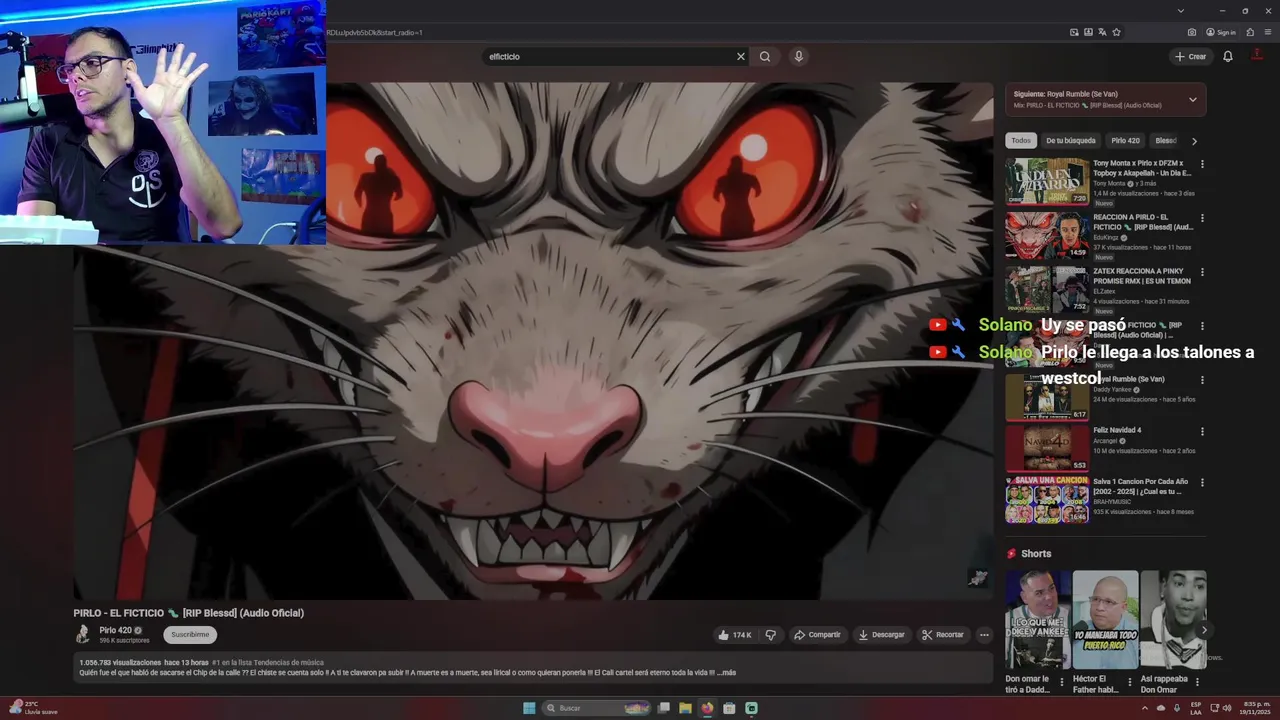Screen dimensions: 1280x720
Task: Click the Windows taskbar Buscar search box
Action: pos(597,708)
